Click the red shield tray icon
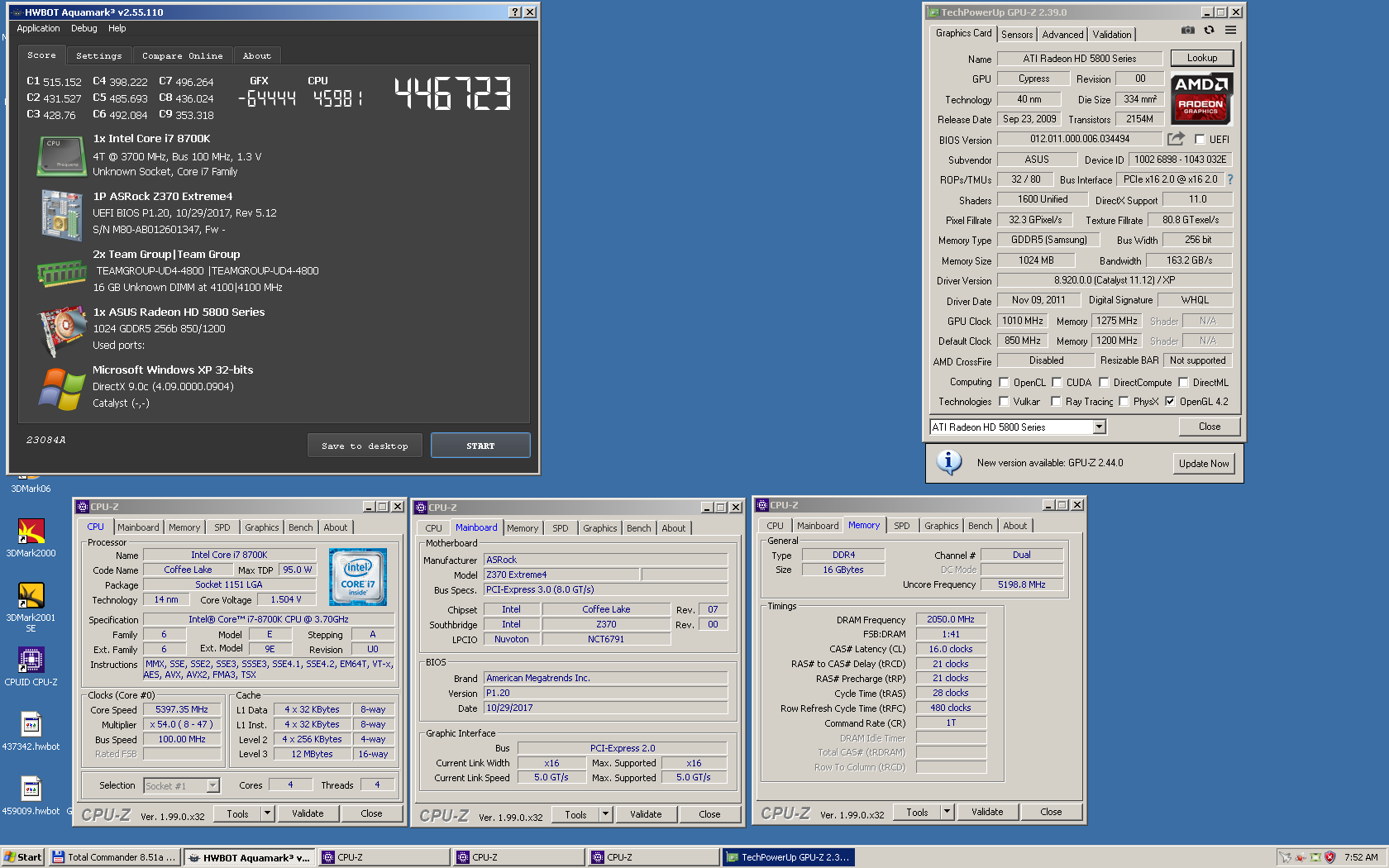The height and width of the screenshot is (868, 1389). coord(1329,857)
